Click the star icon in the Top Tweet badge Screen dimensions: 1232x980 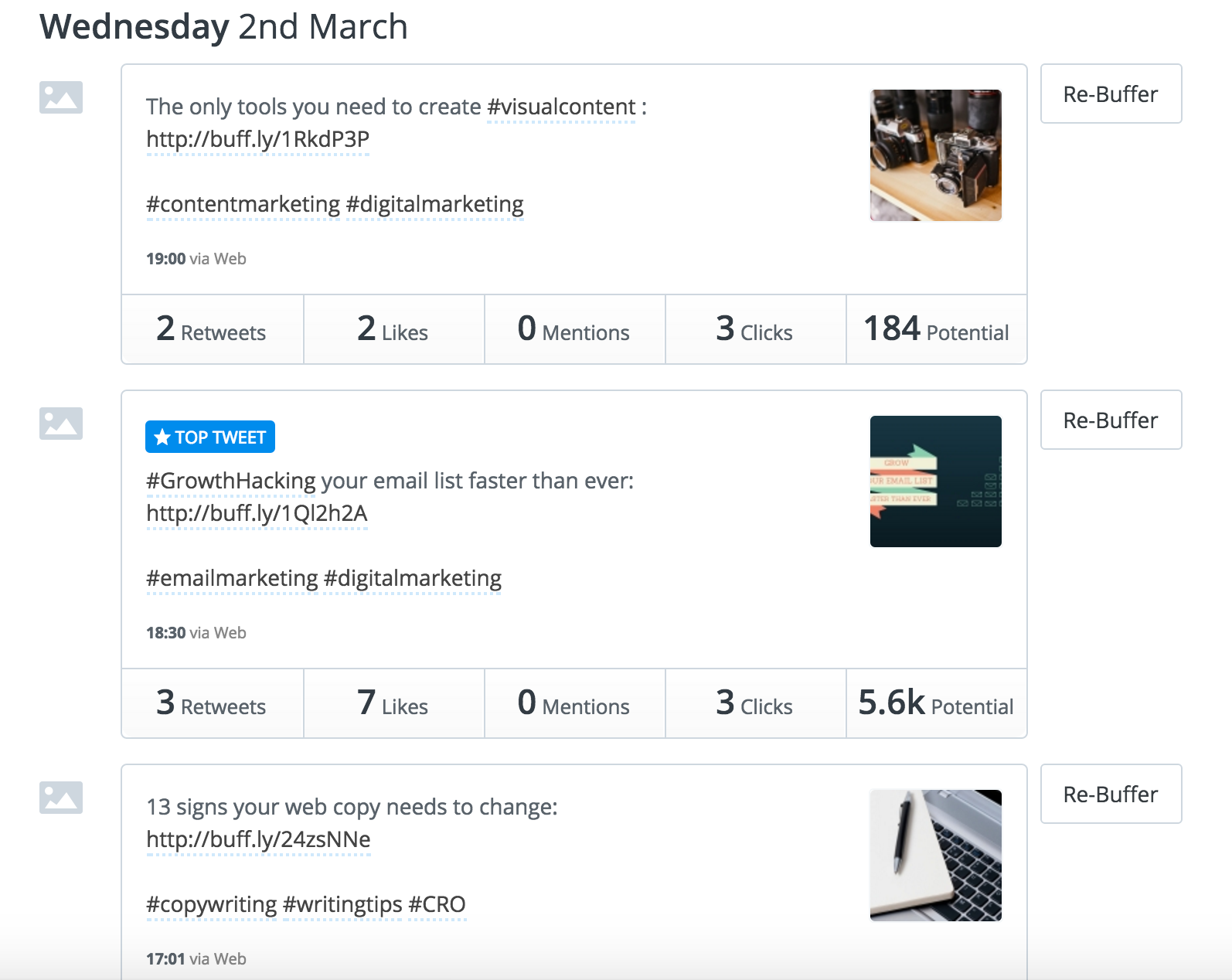pos(162,437)
